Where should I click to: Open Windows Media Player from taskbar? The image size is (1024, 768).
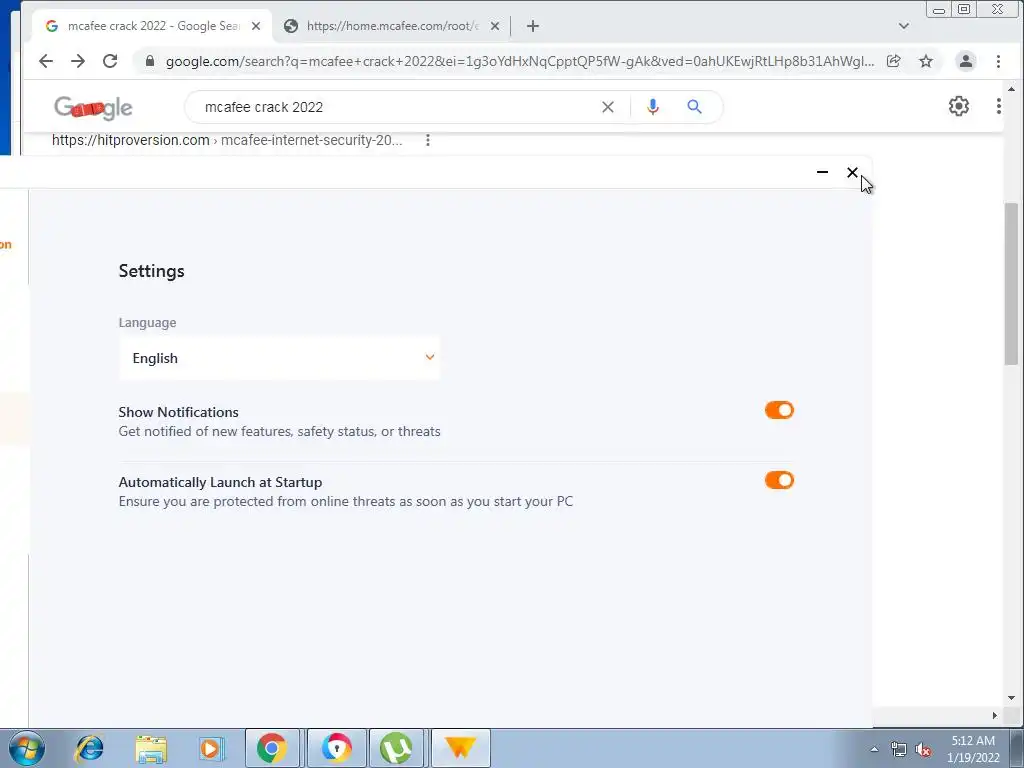pyautogui.click(x=211, y=748)
